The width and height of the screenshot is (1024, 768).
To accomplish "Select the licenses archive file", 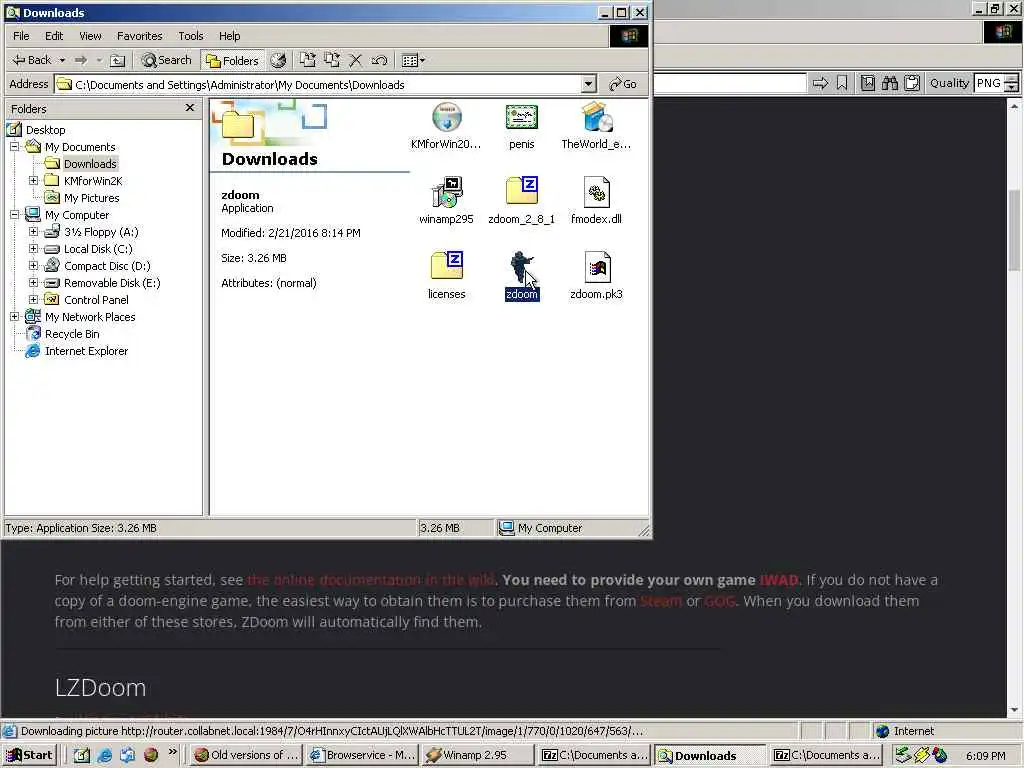I will click(446, 276).
